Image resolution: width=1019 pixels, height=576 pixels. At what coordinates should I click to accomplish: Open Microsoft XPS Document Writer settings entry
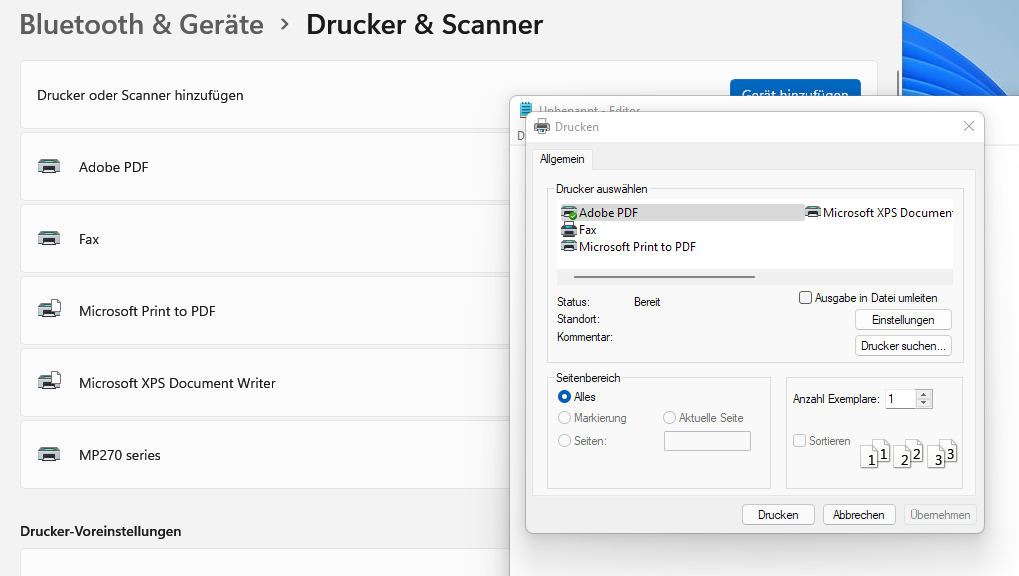[x=265, y=383]
